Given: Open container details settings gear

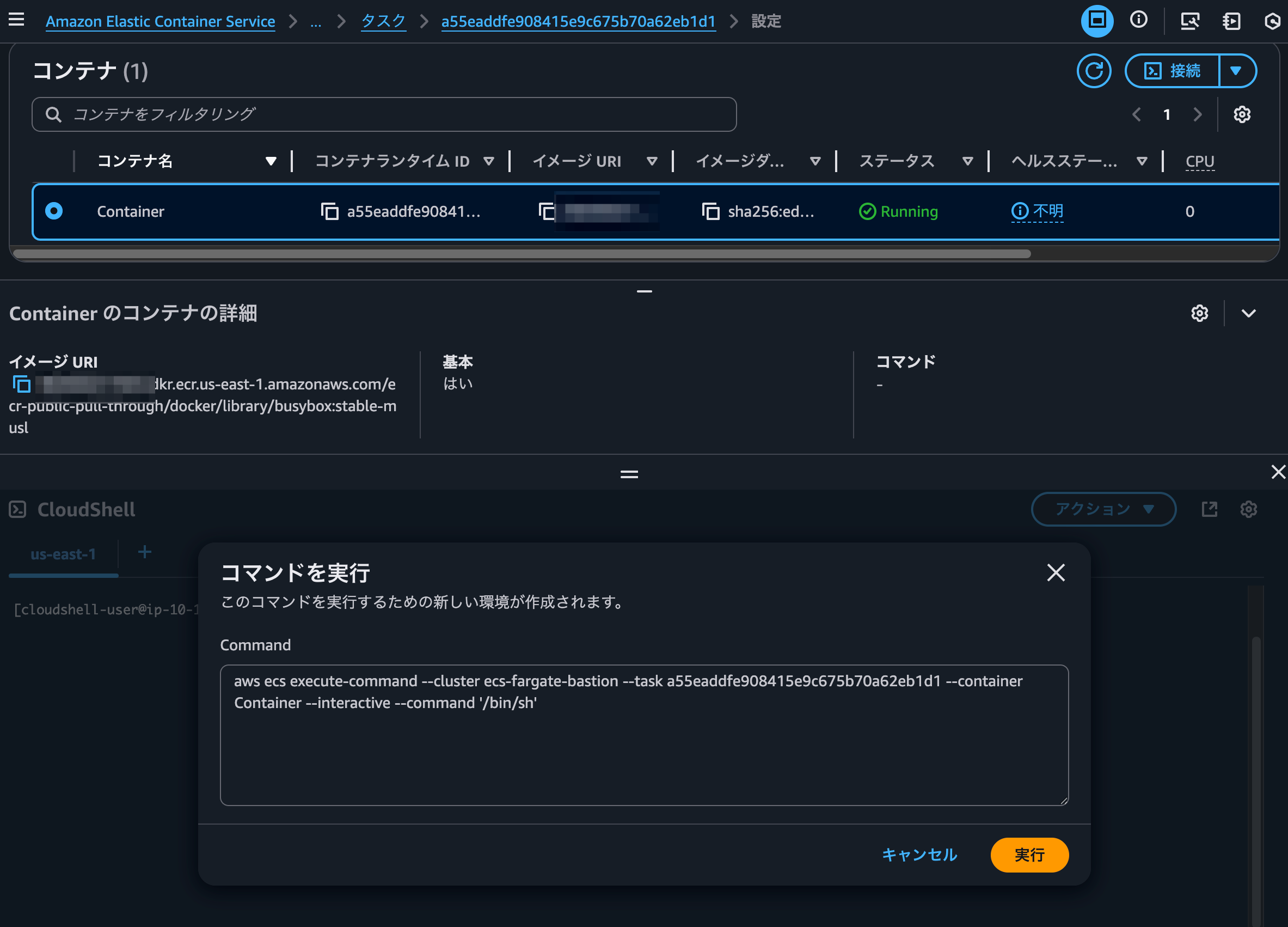Looking at the screenshot, I should tap(1199, 313).
